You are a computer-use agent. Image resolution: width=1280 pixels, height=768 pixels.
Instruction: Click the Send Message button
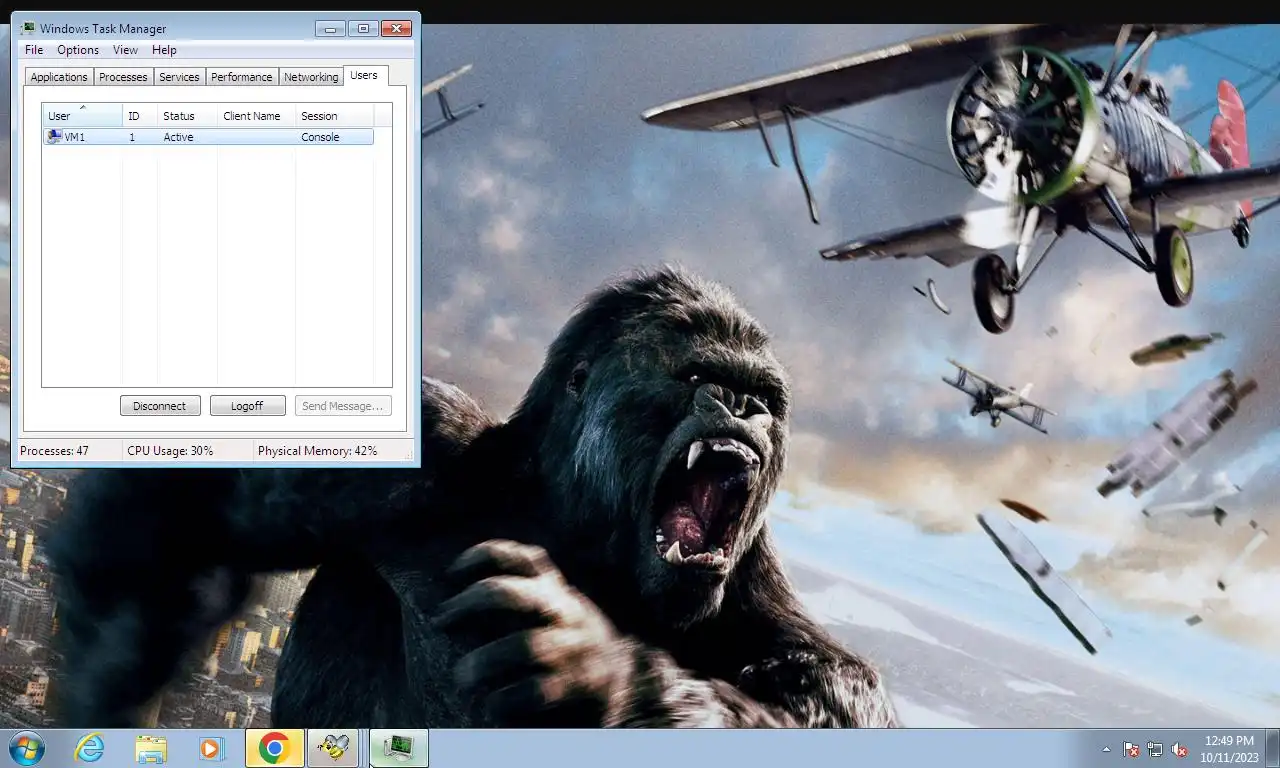tap(343, 406)
